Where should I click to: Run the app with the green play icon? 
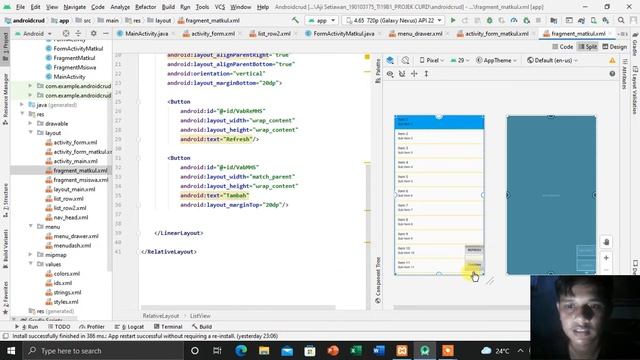pos(453,20)
